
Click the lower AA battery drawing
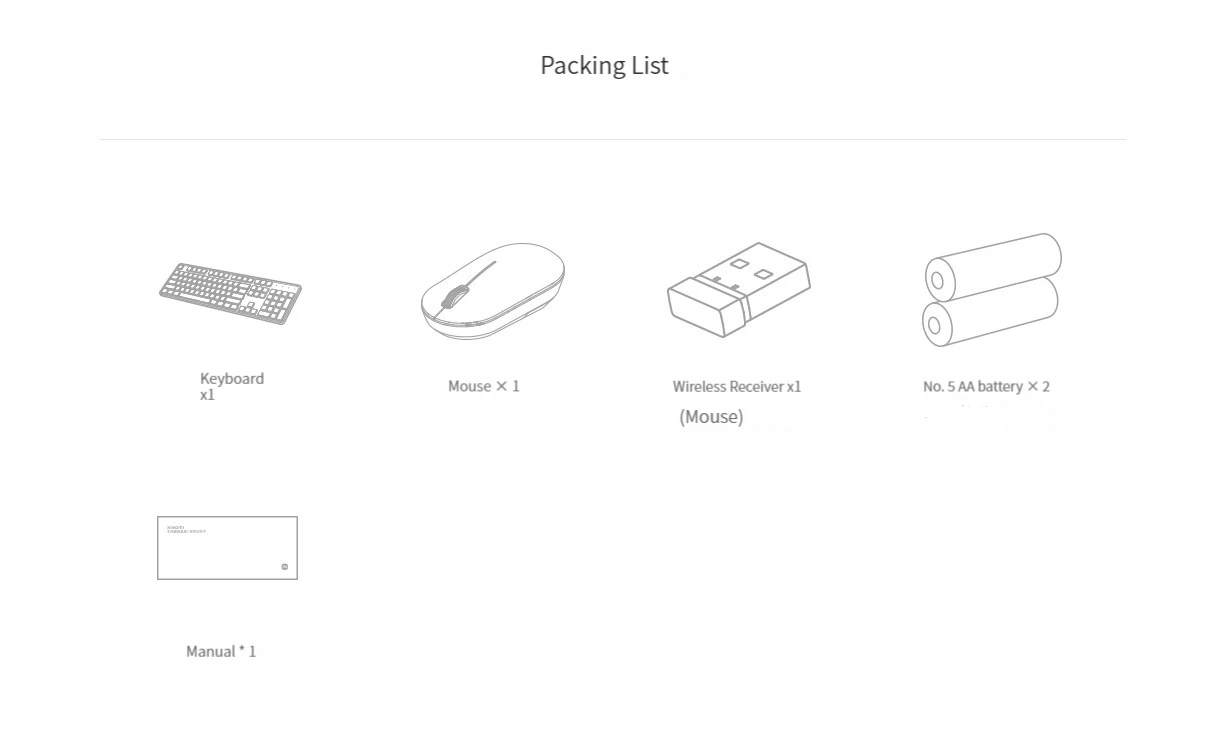click(990, 312)
